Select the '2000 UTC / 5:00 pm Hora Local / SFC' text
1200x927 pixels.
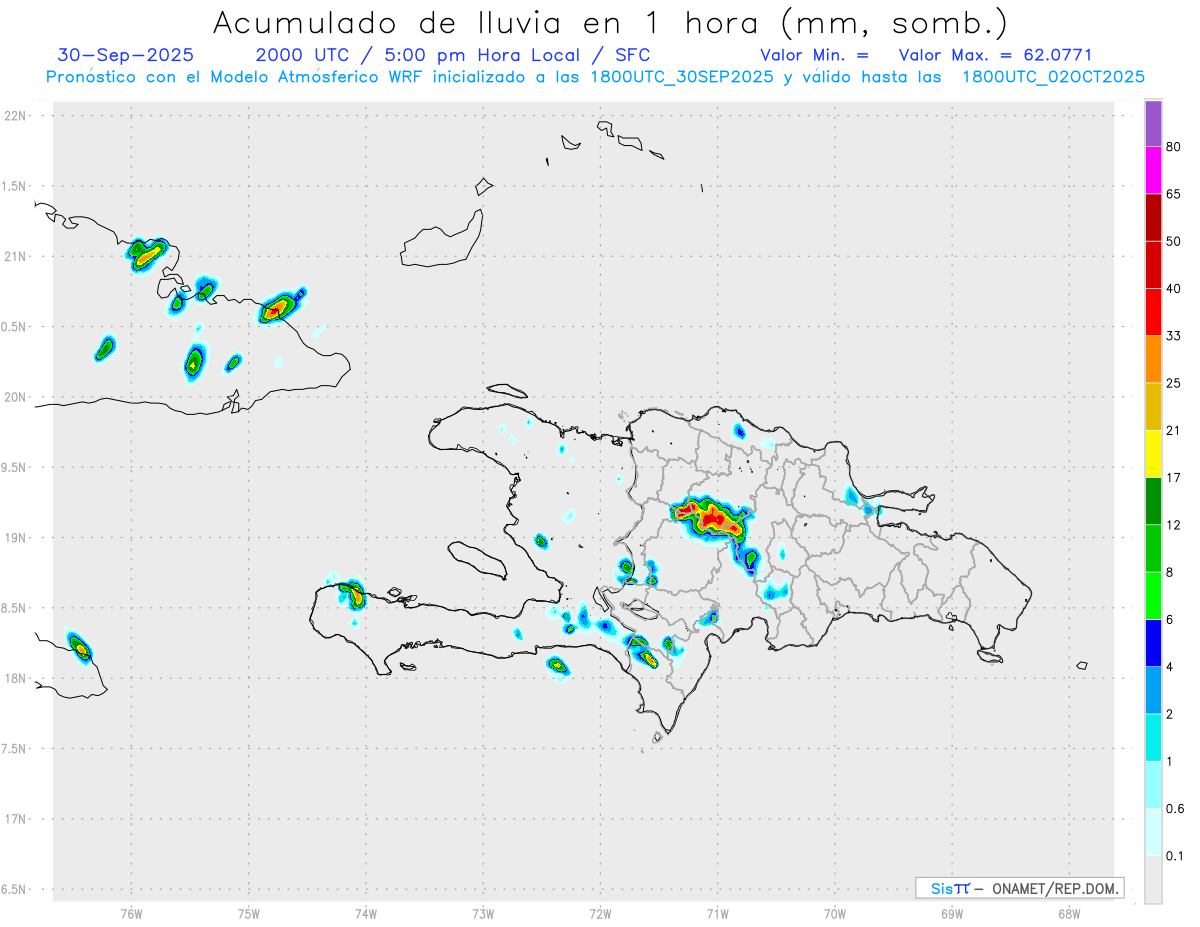(x=453, y=55)
